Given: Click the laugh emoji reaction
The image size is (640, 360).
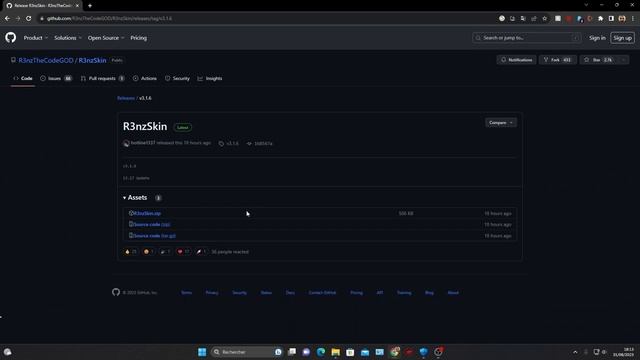Looking at the screenshot, I should point(149,252).
